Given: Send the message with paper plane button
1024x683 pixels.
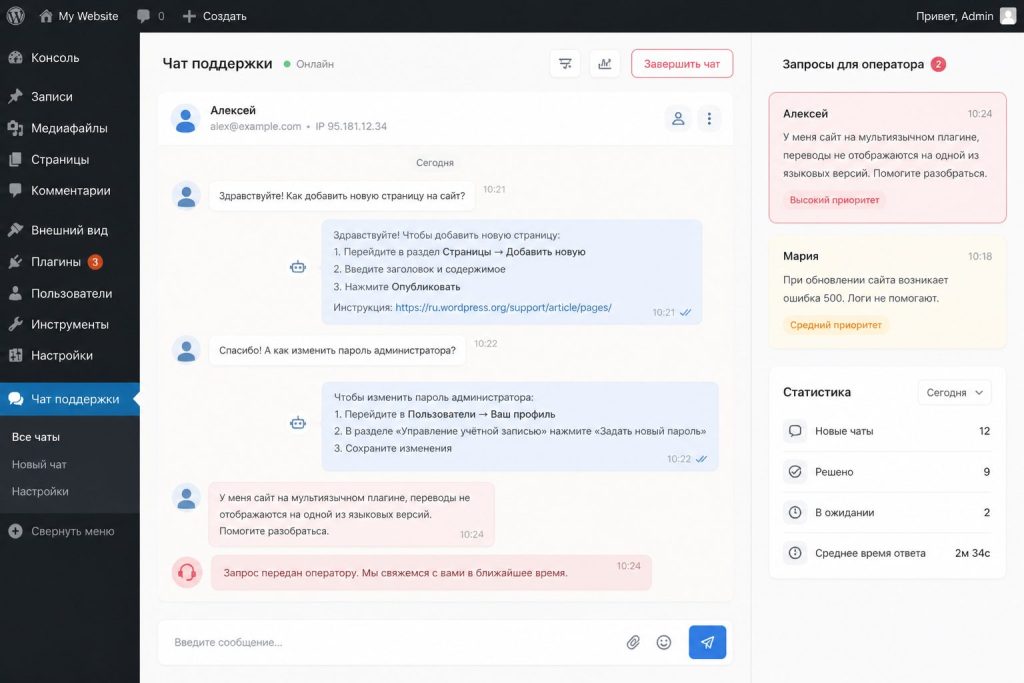Looking at the screenshot, I should click(707, 643).
